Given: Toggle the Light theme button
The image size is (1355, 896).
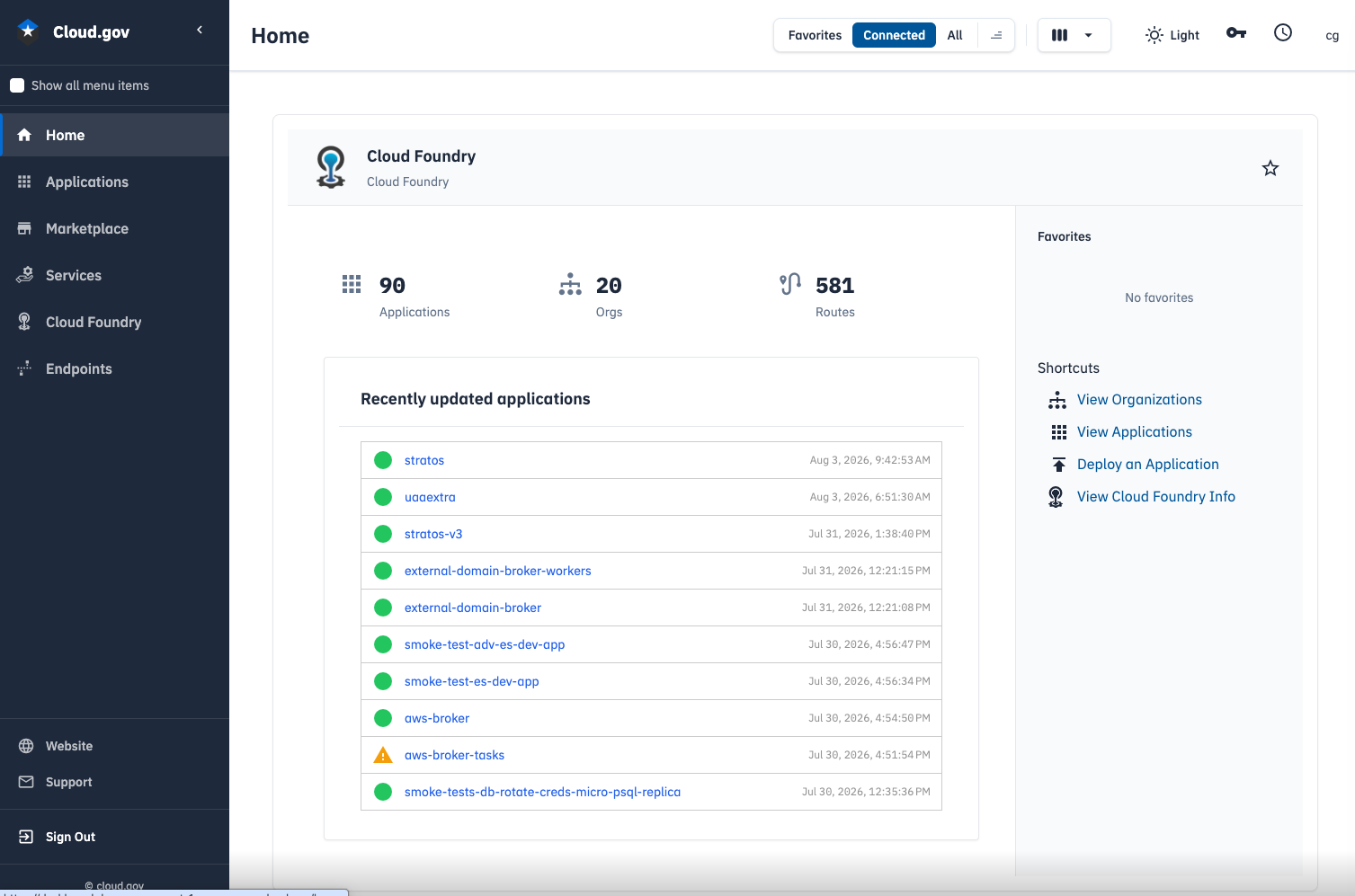Looking at the screenshot, I should coord(1172,35).
